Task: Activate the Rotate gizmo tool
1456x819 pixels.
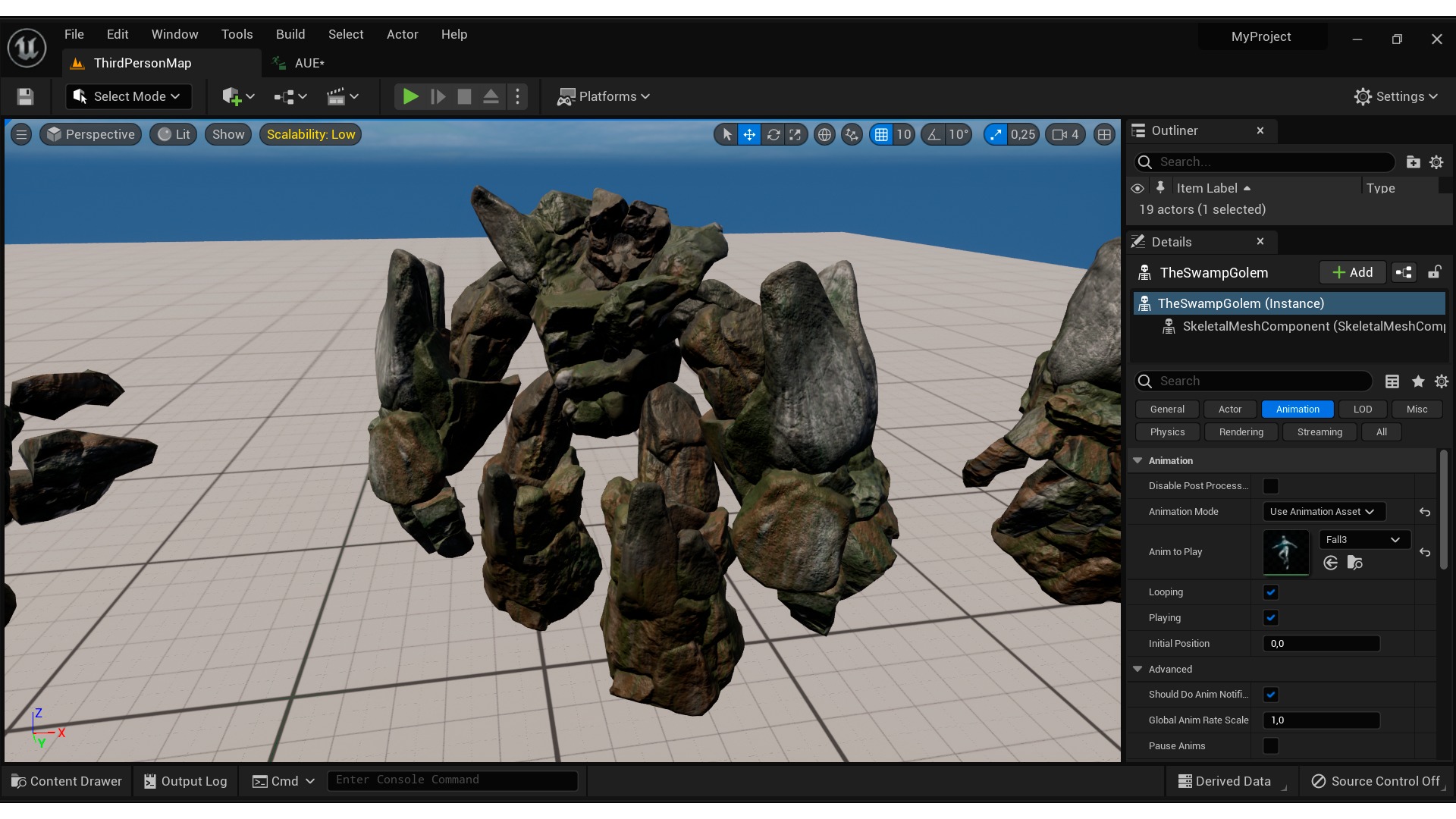Action: tap(773, 134)
